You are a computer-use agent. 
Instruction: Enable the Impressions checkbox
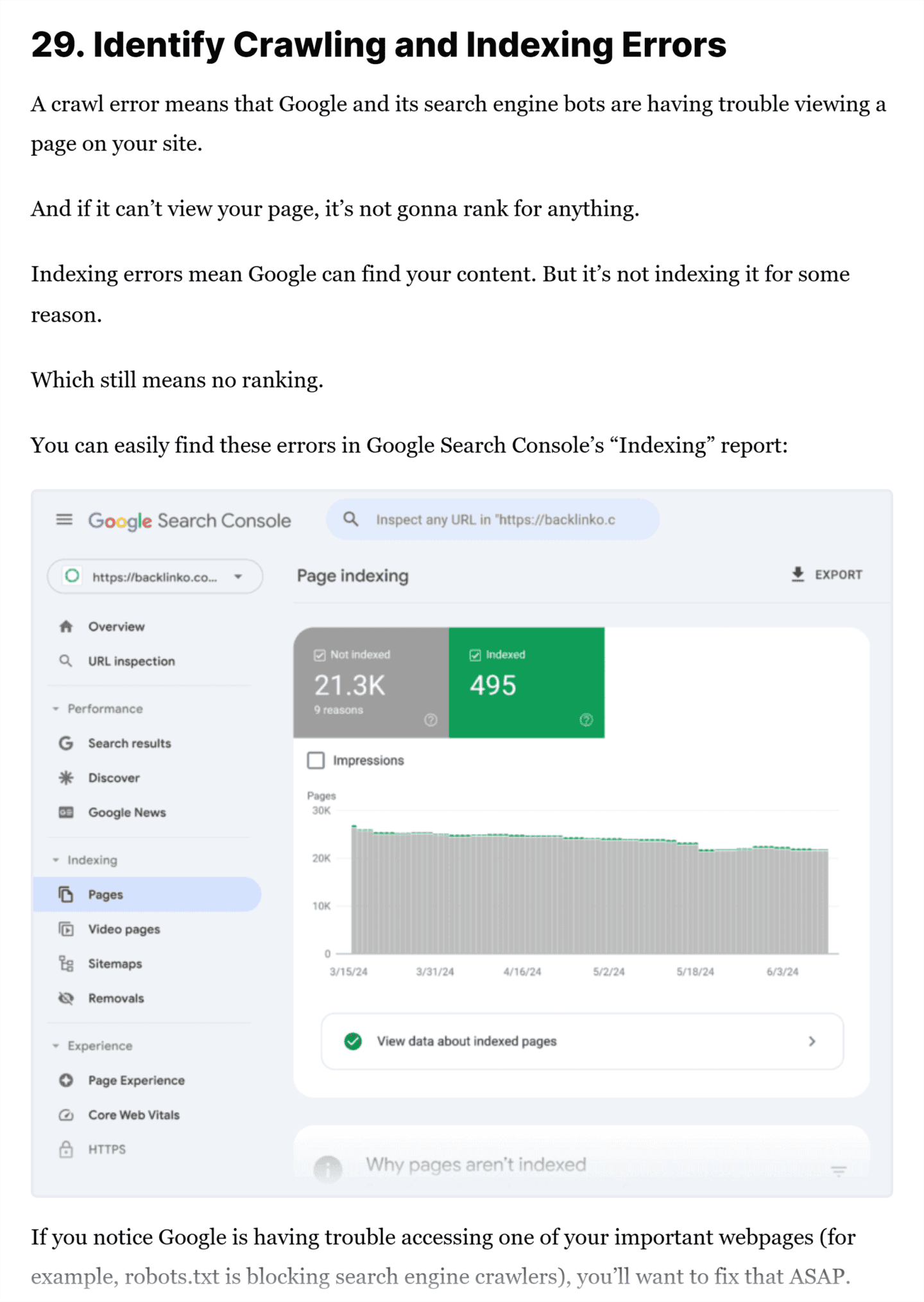coord(316,760)
